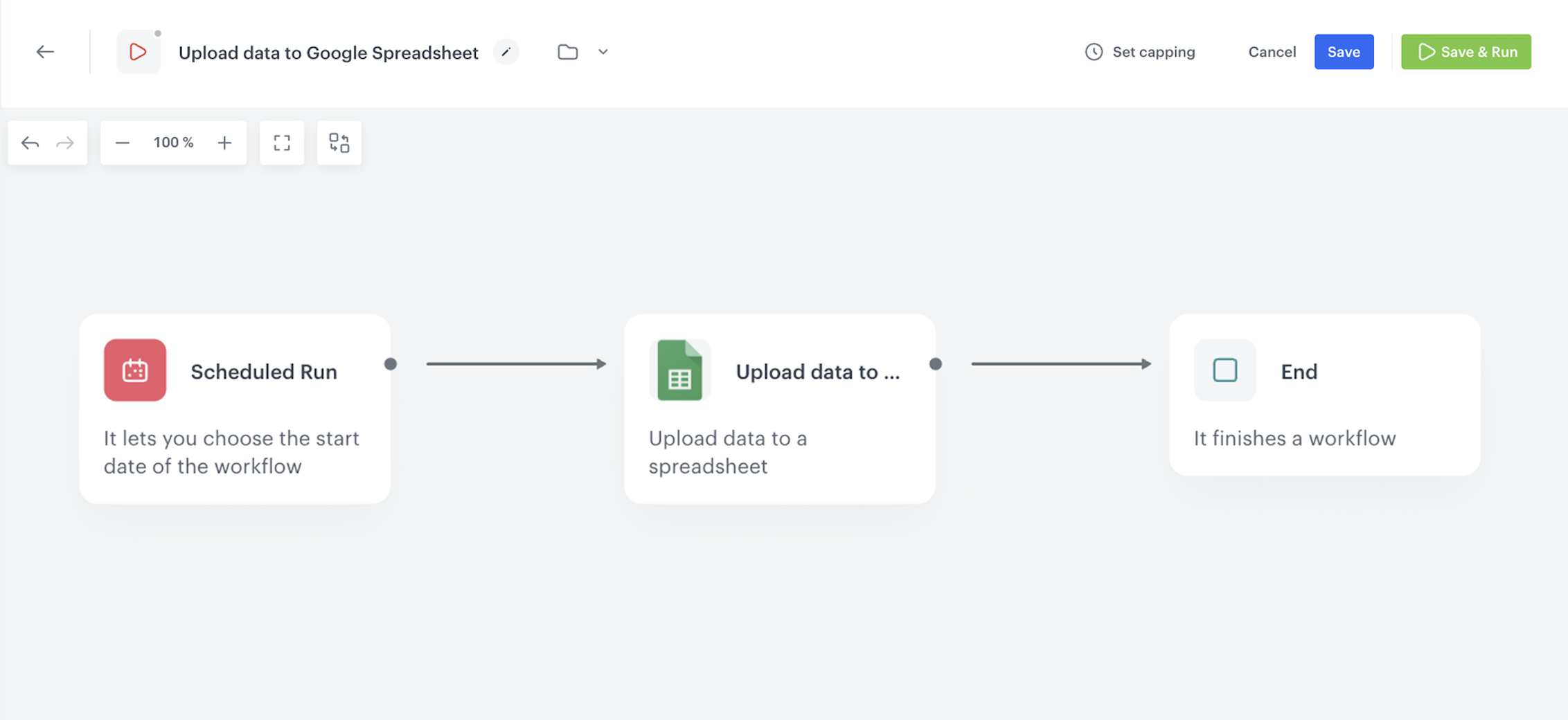Click the workflow play icon next to the title
1568x720 pixels.
[138, 51]
